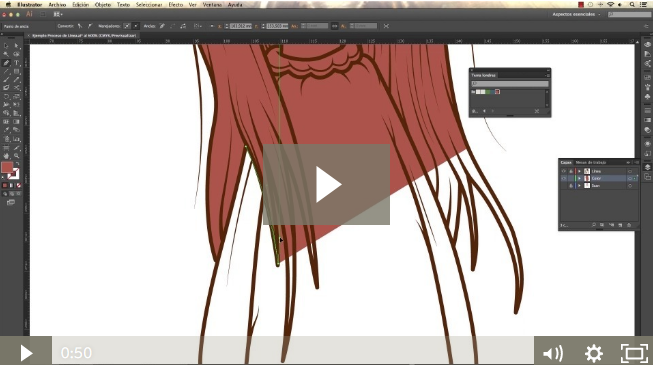Select the Pencil tool
The height and width of the screenshot is (365, 653).
coord(16,80)
